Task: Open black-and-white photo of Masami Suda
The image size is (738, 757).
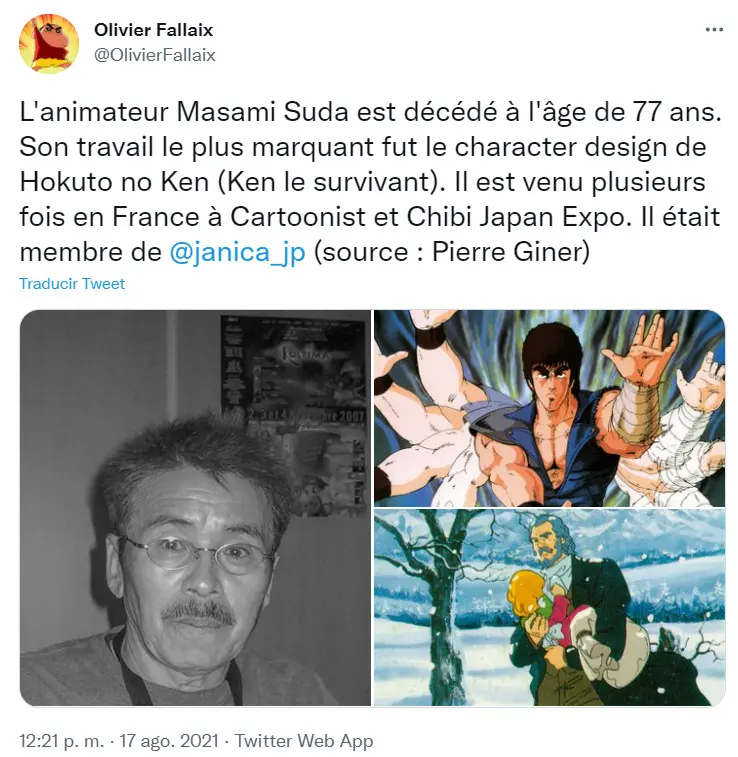Action: [195, 508]
